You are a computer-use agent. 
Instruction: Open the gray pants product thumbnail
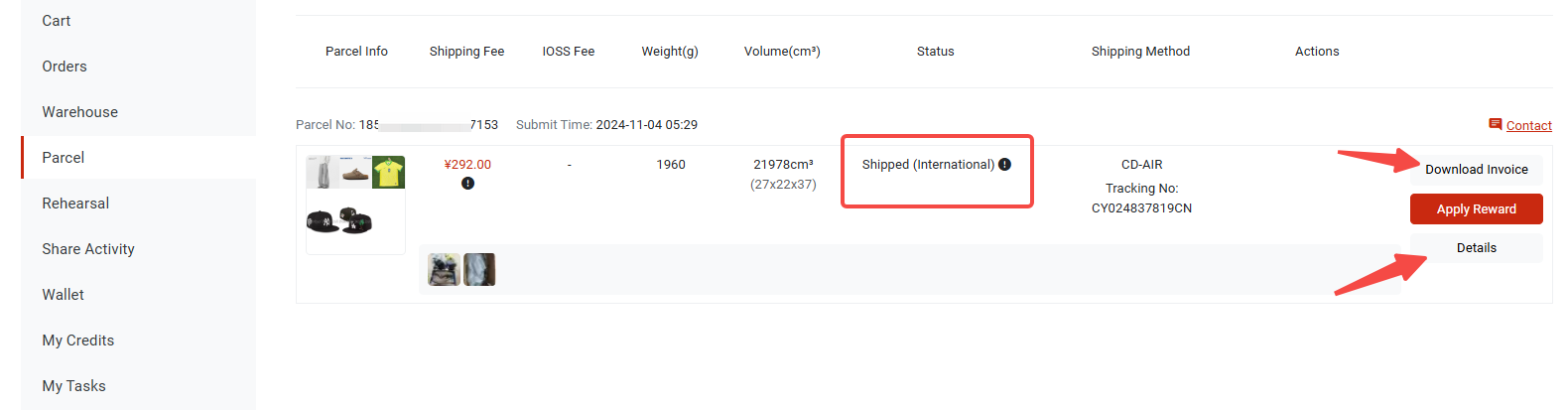point(322,172)
